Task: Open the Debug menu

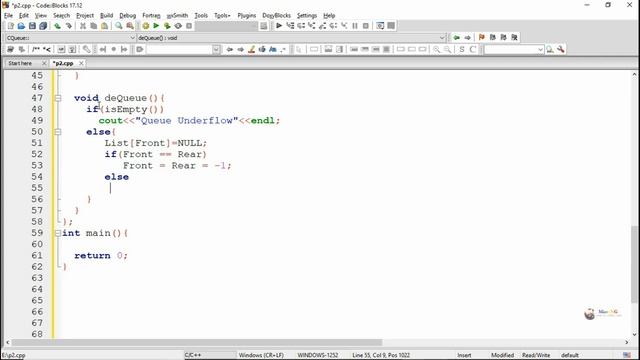Action: click(127, 15)
